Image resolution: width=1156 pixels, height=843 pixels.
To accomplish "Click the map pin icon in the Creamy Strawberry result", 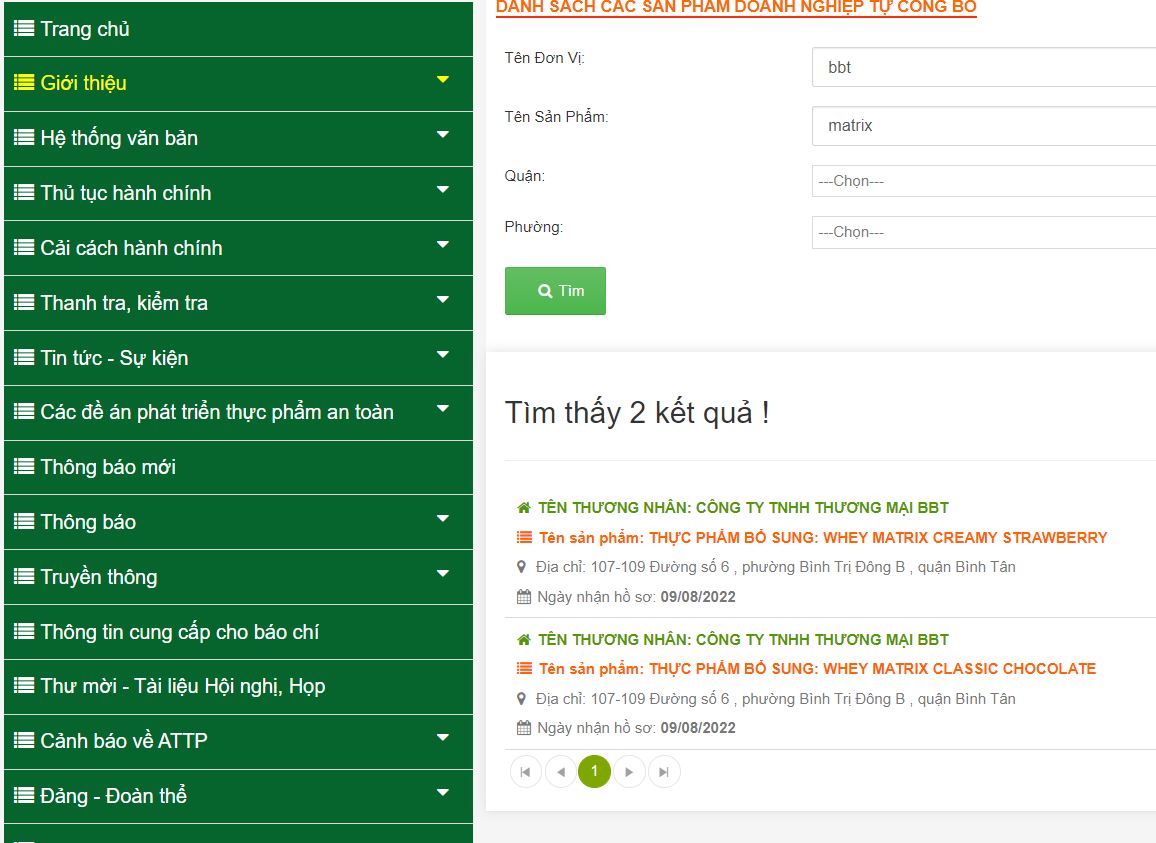I will click(x=521, y=567).
